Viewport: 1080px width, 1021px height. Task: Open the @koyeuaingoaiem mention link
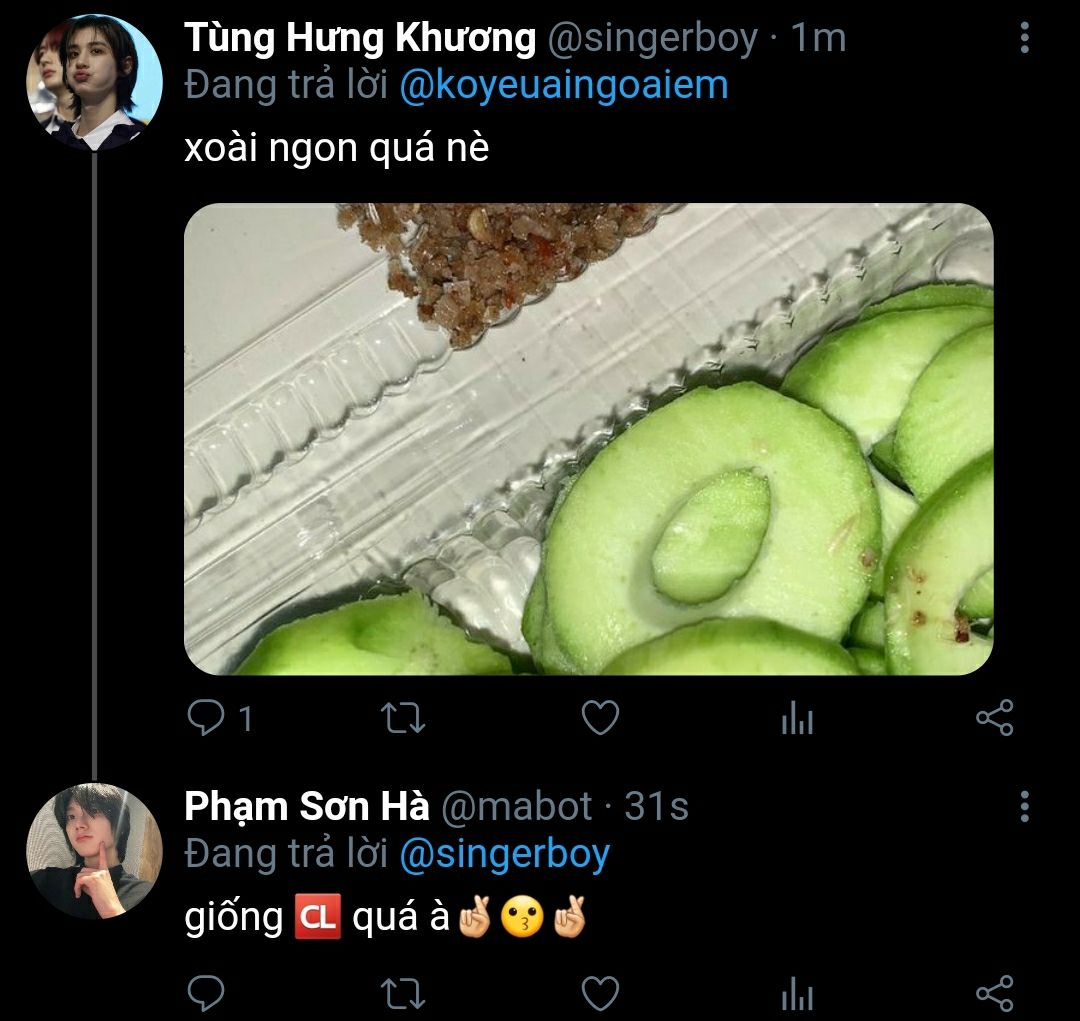(563, 86)
